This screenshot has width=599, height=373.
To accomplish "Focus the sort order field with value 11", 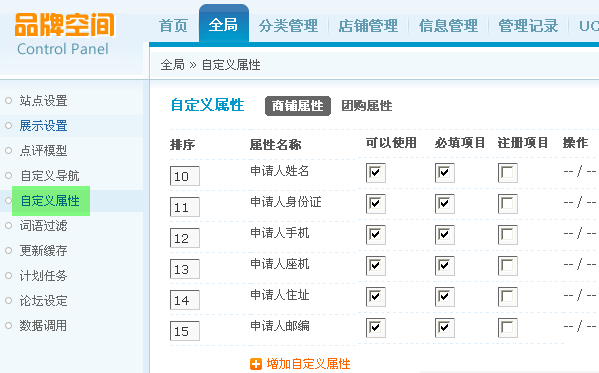I will coord(185,207).
